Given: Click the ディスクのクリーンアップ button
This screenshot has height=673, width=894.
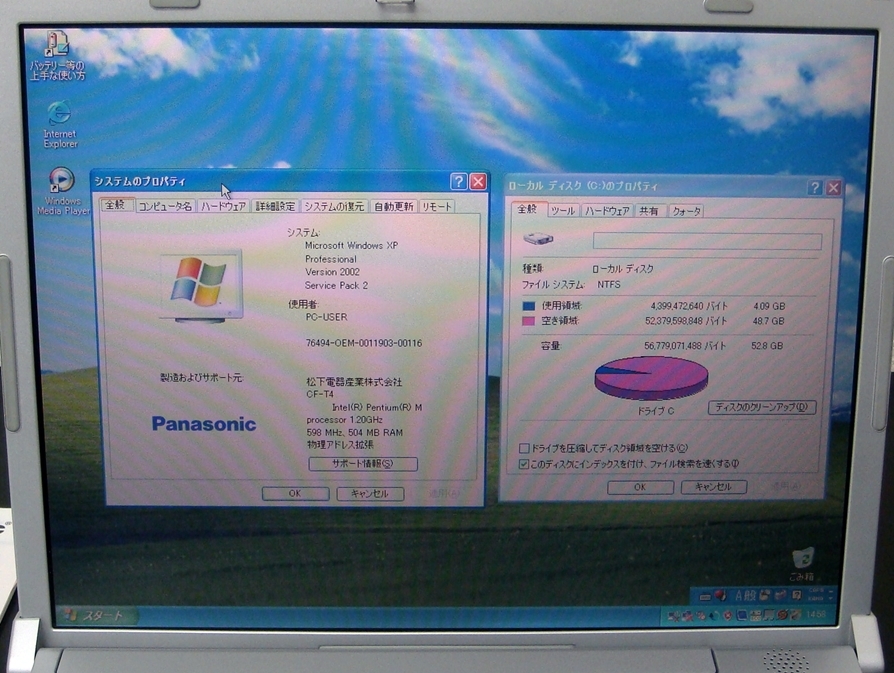Looking at the screenshot, I should pyautogui.click(x=762, y=407).
